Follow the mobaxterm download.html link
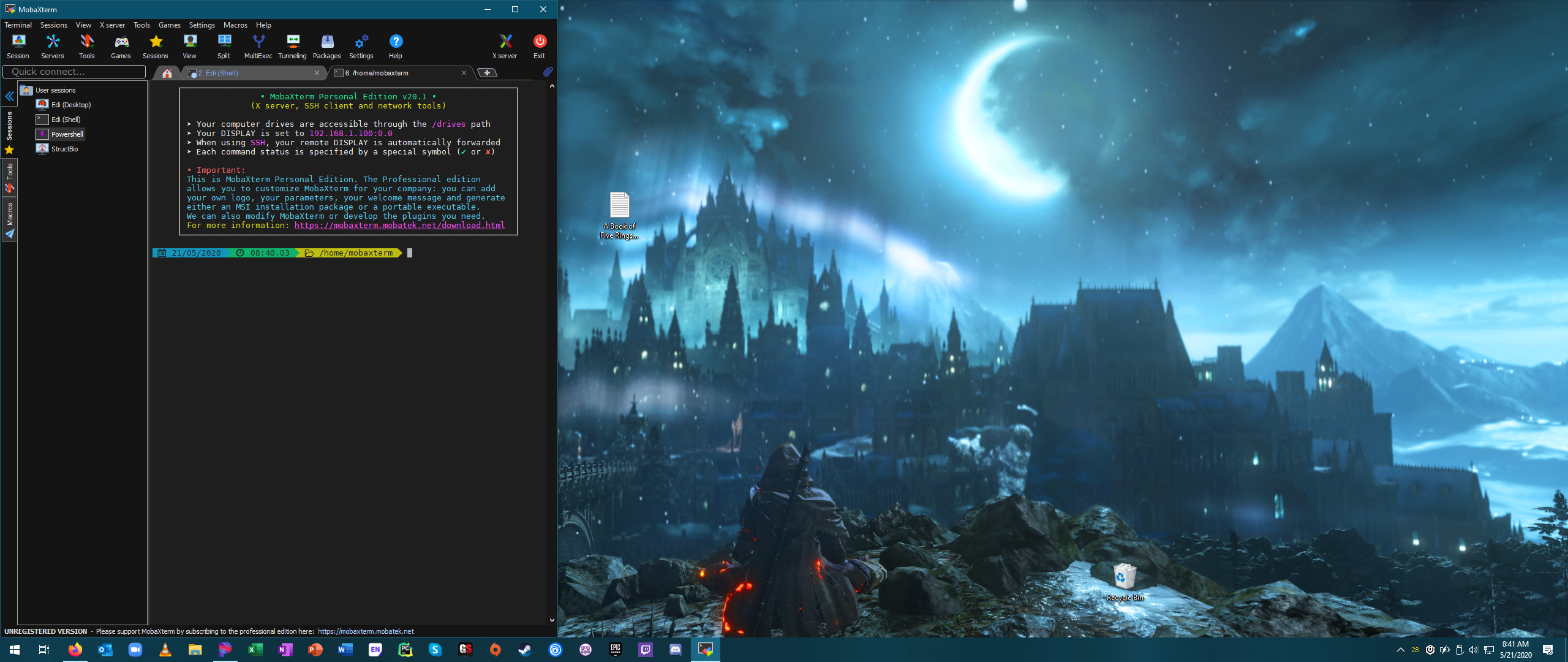The width and height of the screenshot is (1568, 662). coord(399,226)
